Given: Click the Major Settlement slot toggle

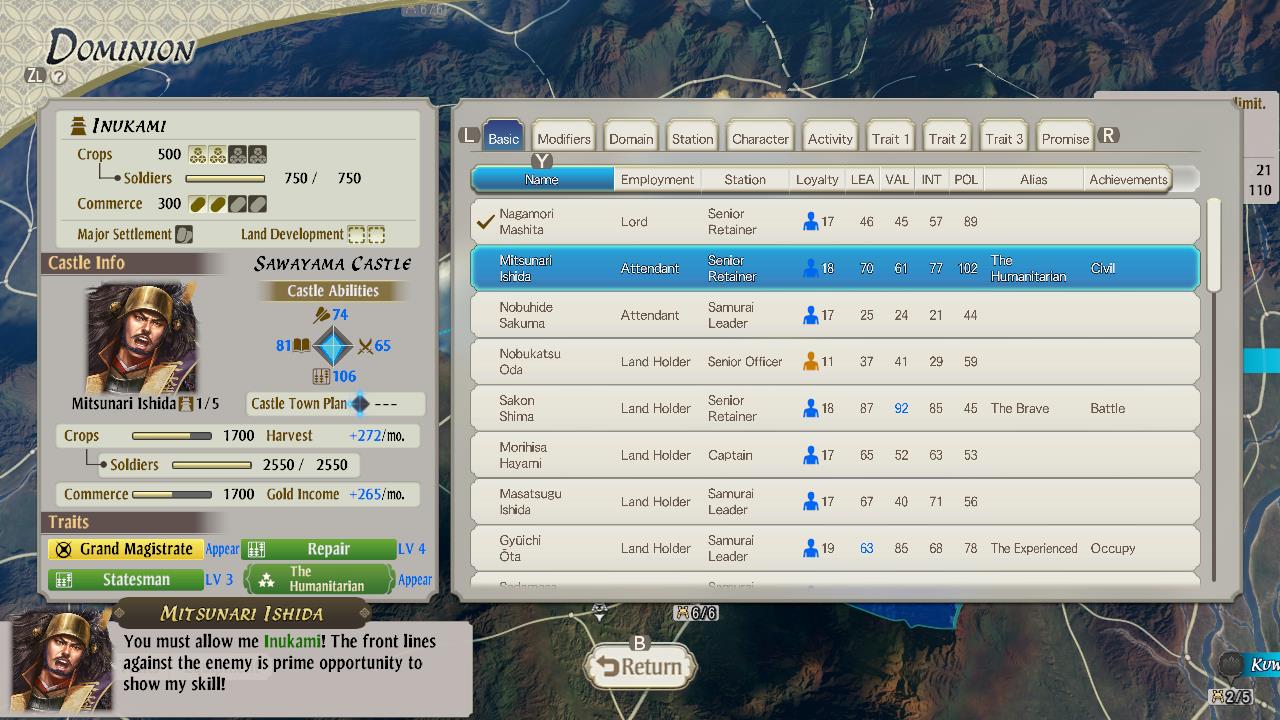Looking at the screenshot, I should pos(185,234).
